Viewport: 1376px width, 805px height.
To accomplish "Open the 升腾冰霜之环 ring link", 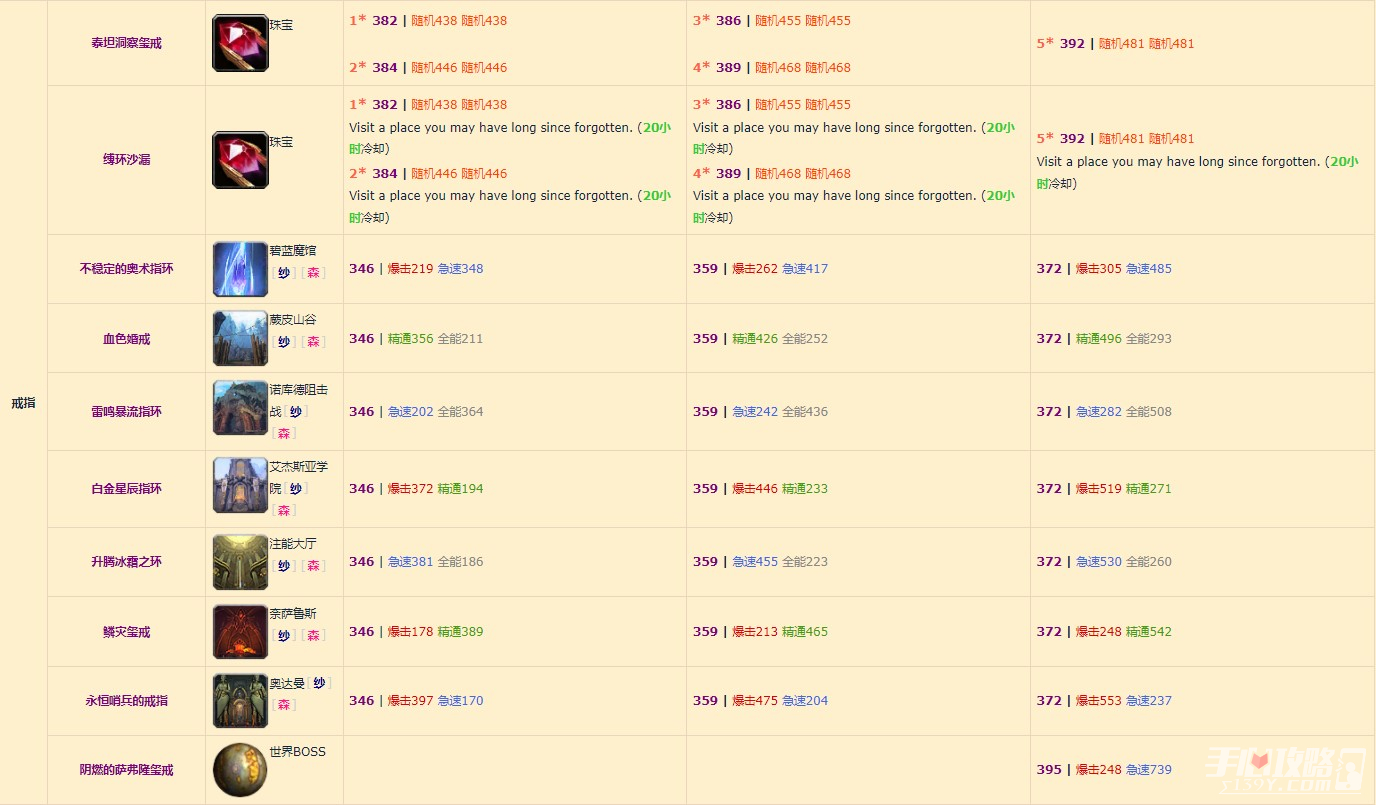I will (126, 561).
